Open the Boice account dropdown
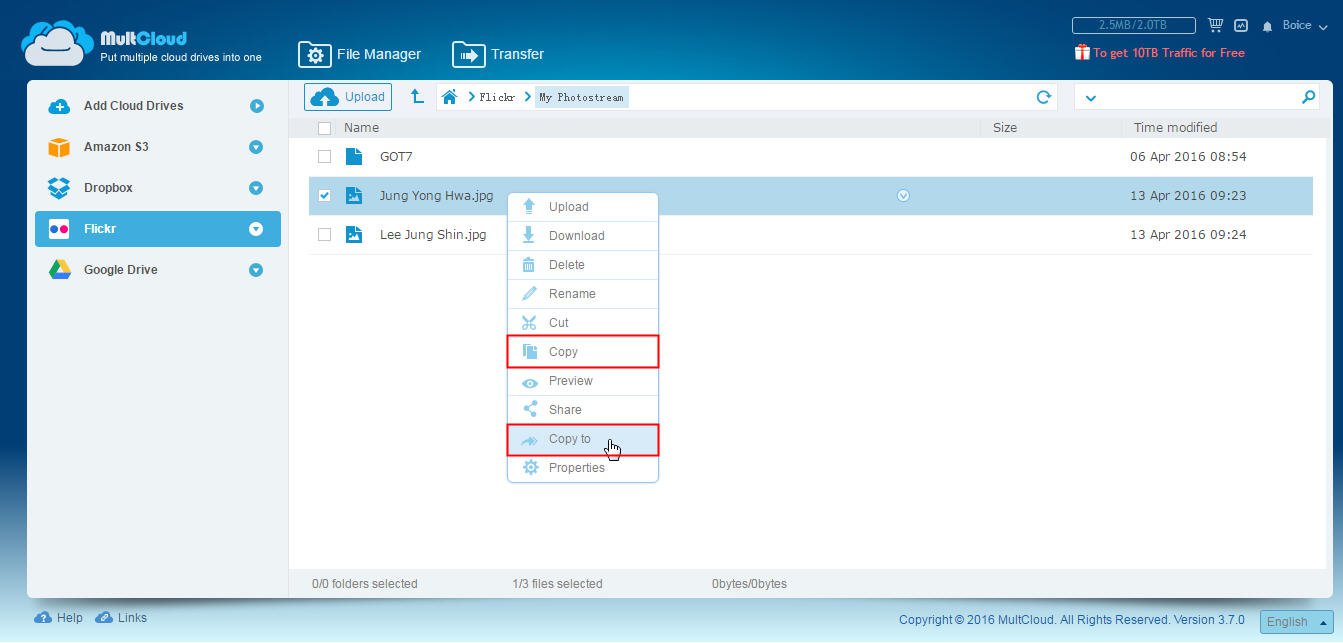This screenshot has width=1343, height=643. click(x=1304, y=26)
